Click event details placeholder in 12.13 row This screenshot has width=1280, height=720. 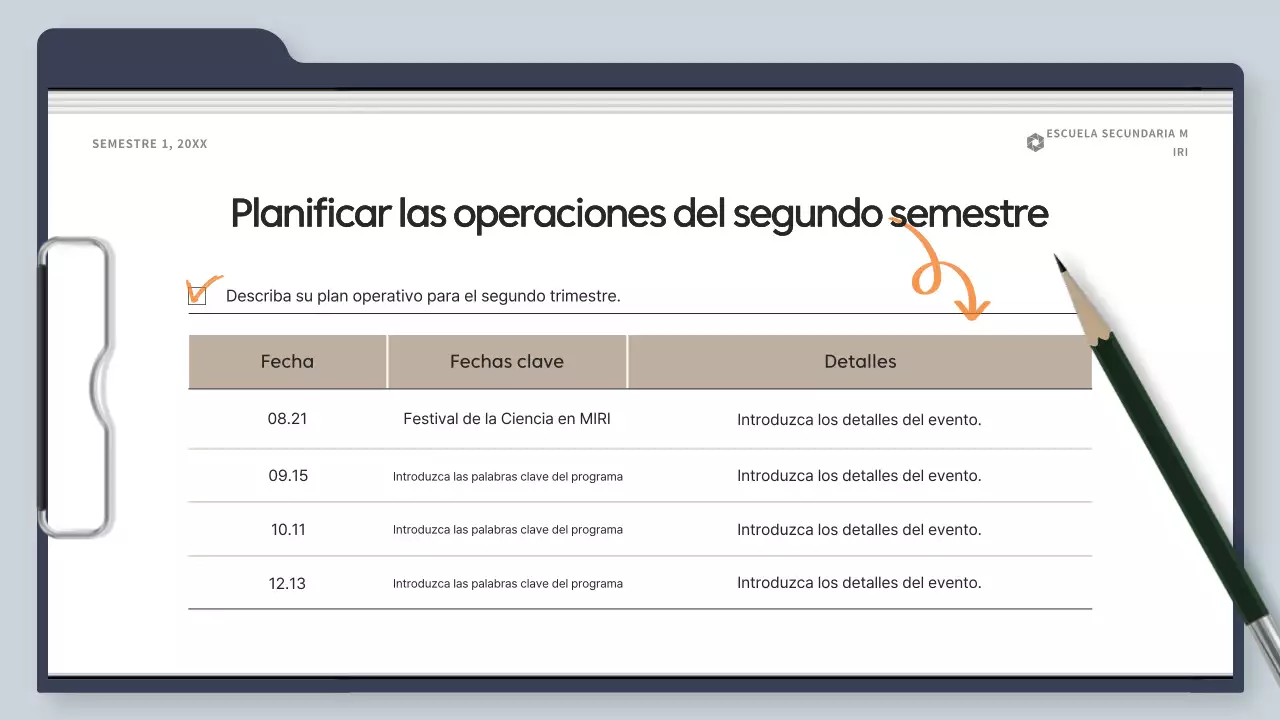859,583
